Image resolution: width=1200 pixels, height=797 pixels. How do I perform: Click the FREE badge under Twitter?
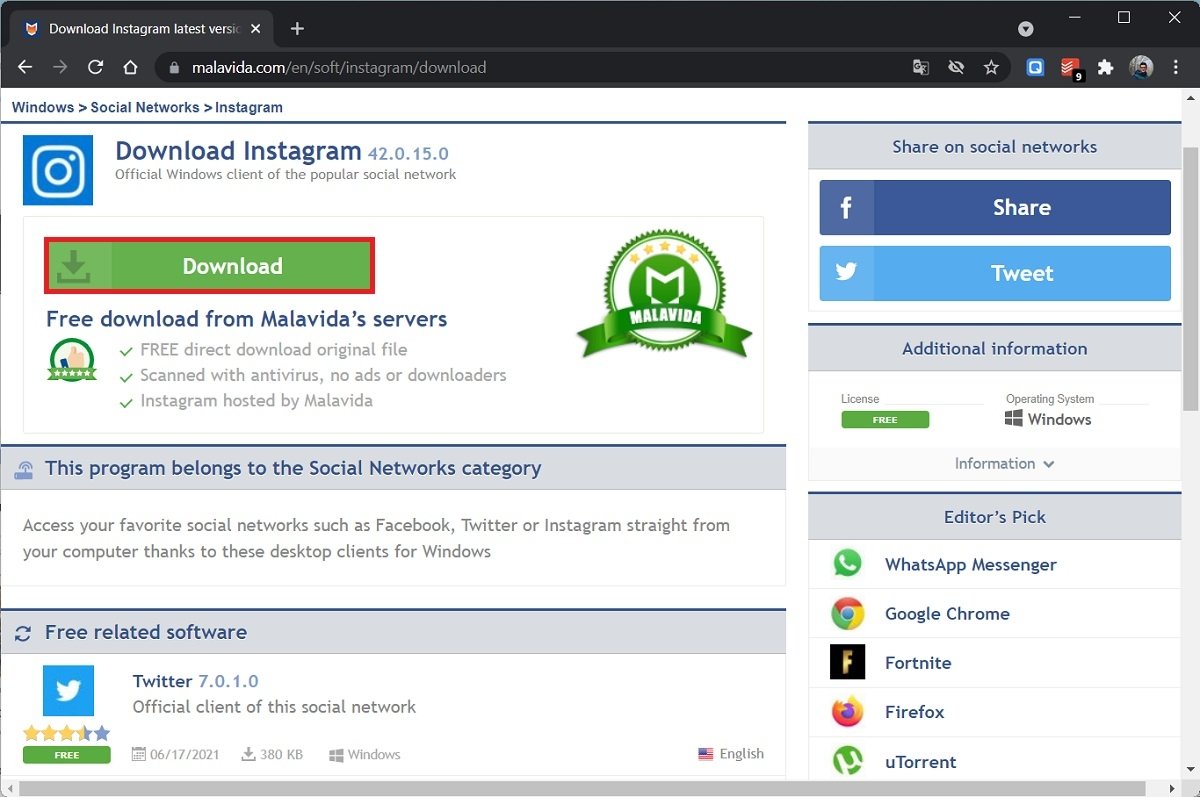[x=67, y=755]
